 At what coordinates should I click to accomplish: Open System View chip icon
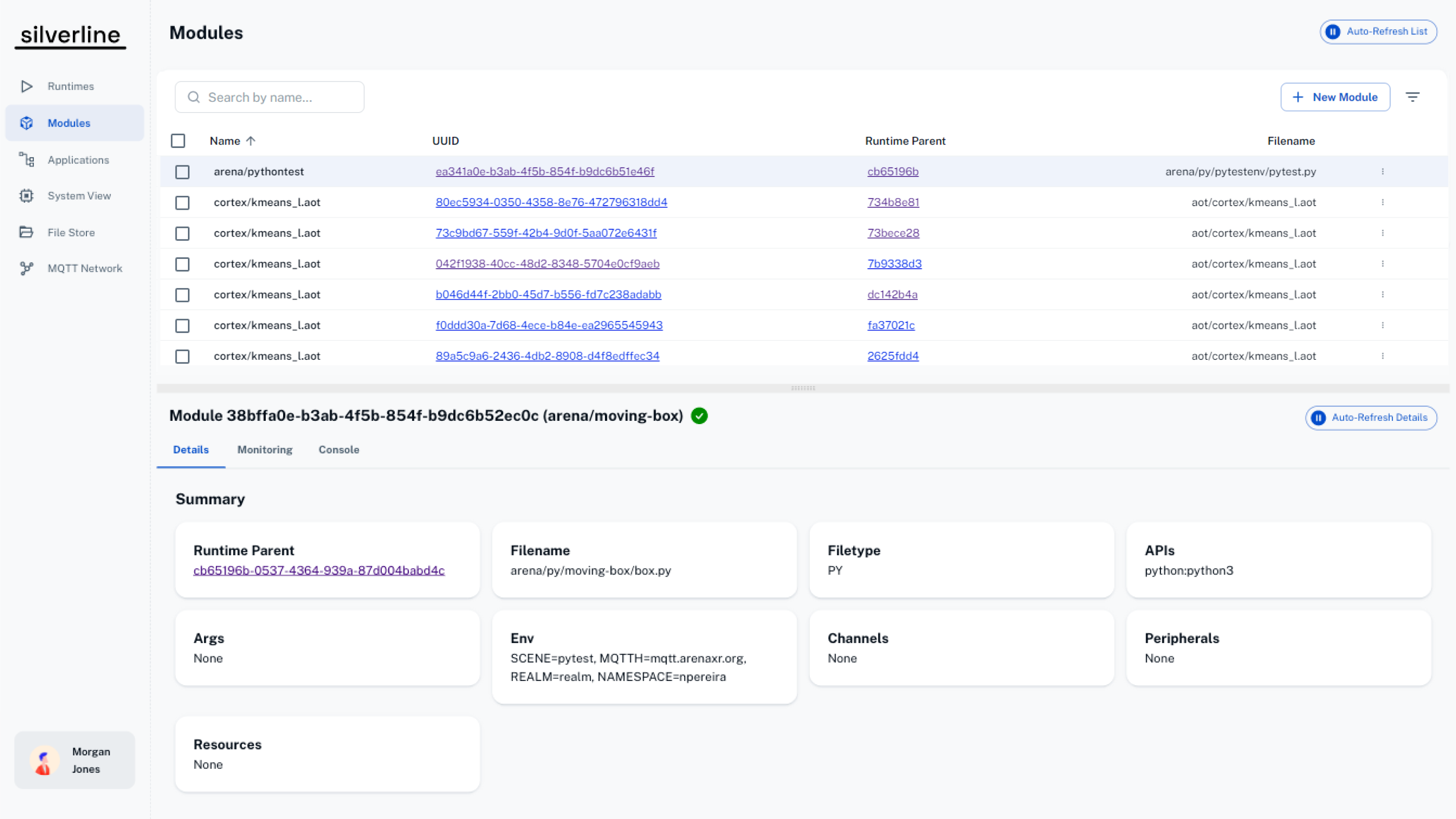click(x=26, y=195)
